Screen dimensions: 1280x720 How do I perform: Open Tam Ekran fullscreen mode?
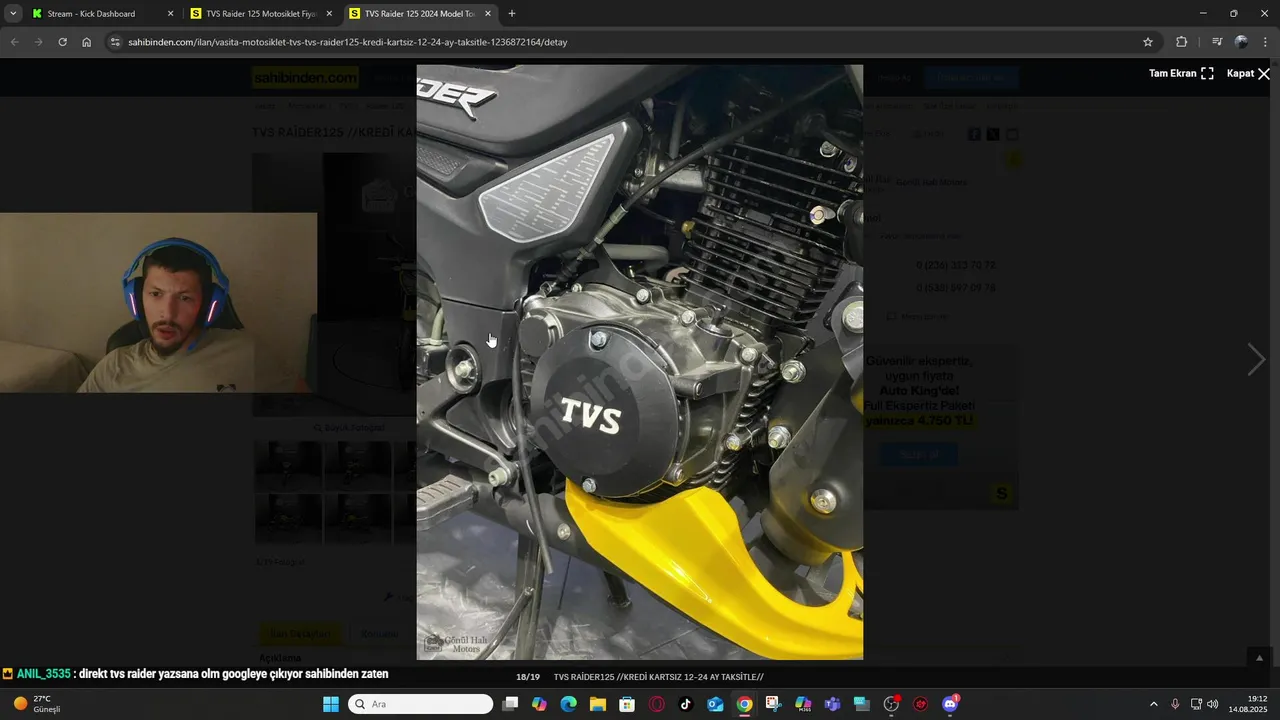tap(1181, 74)
